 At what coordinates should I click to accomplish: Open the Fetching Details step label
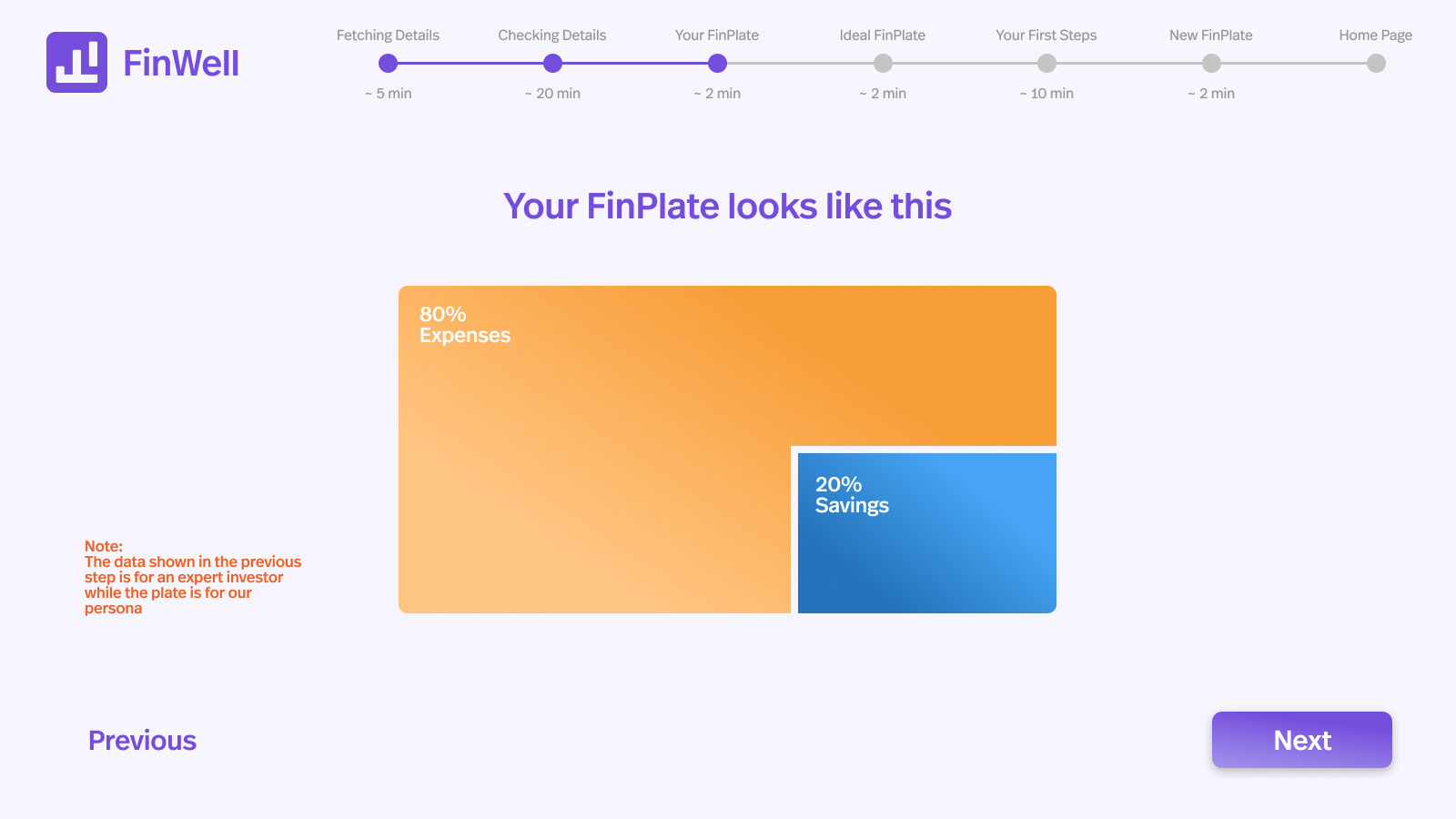click(x=388, y=35)
